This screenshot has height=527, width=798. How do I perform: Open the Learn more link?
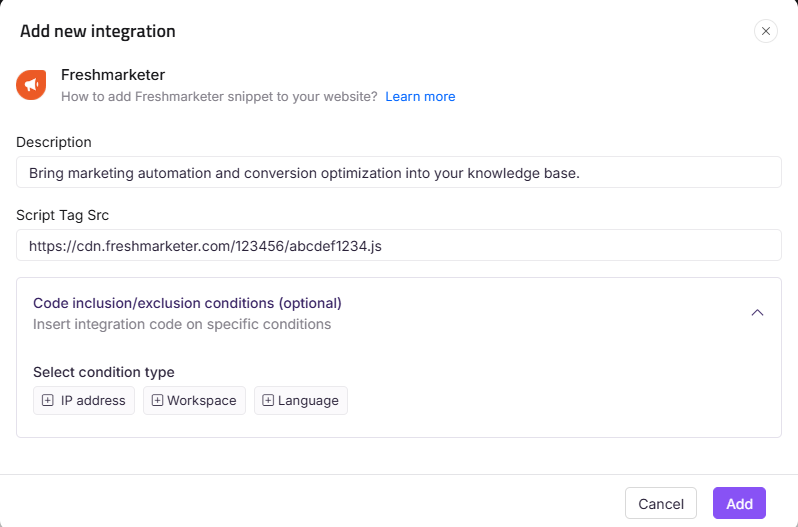(420, 97)
